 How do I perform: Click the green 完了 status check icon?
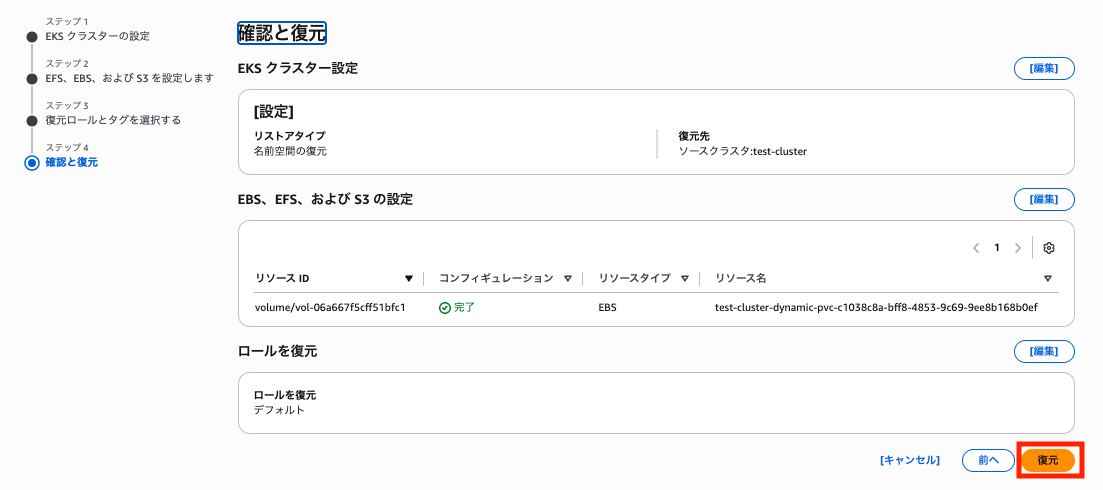pyautogui.click(x=445, y=308)
